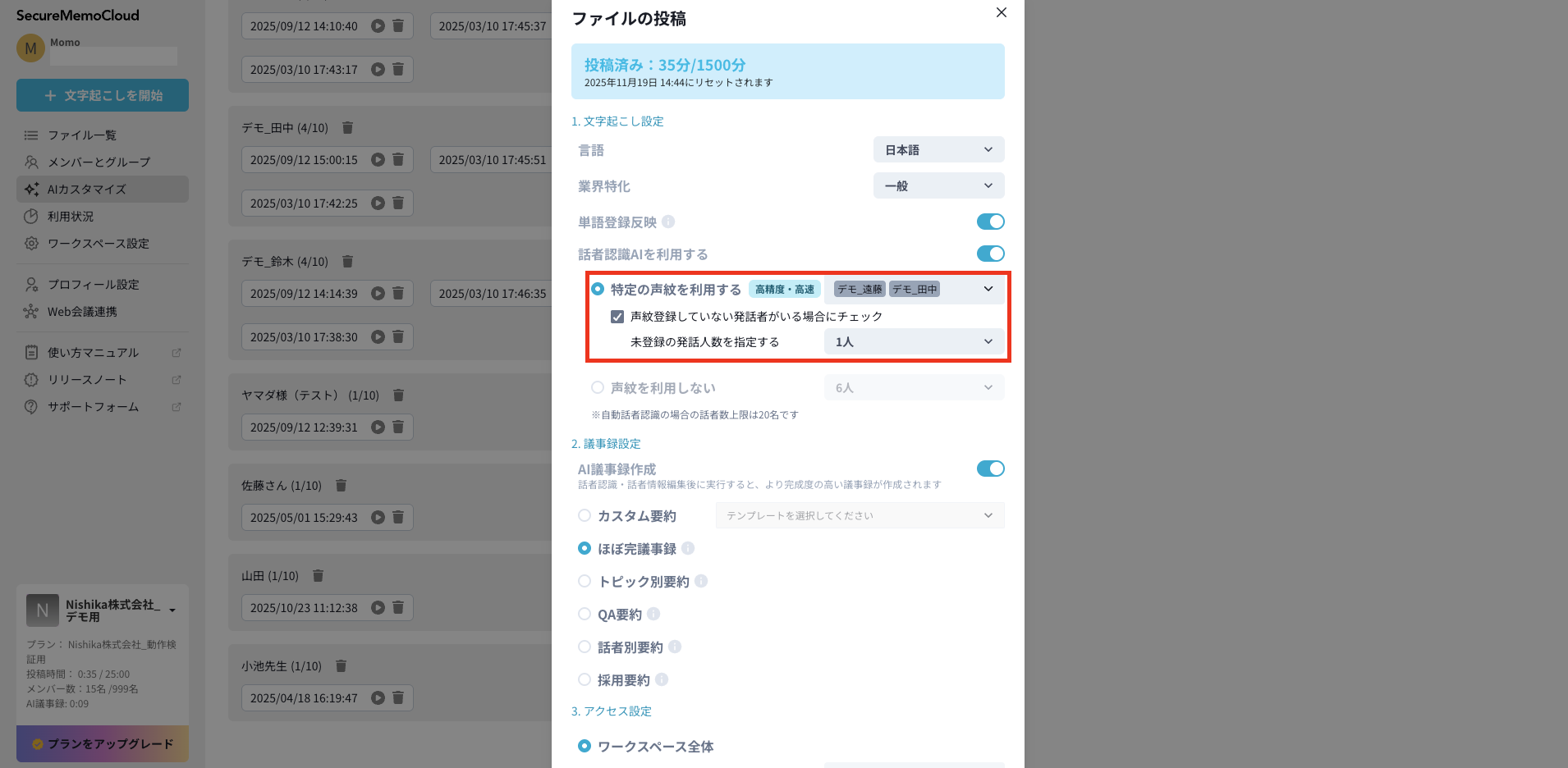
Task: Click the 文字起こしを開始 button
Action: click(x=103, y=95)
